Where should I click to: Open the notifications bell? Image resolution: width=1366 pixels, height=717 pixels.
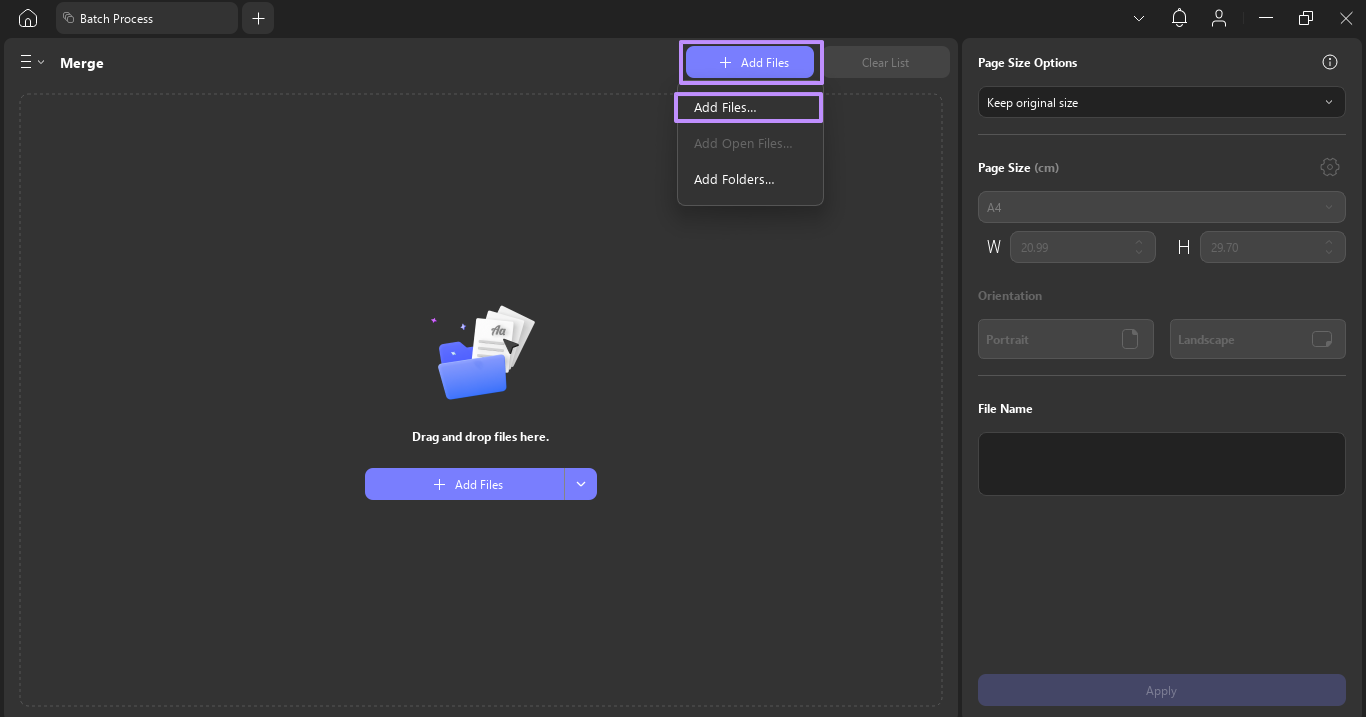1180,18
